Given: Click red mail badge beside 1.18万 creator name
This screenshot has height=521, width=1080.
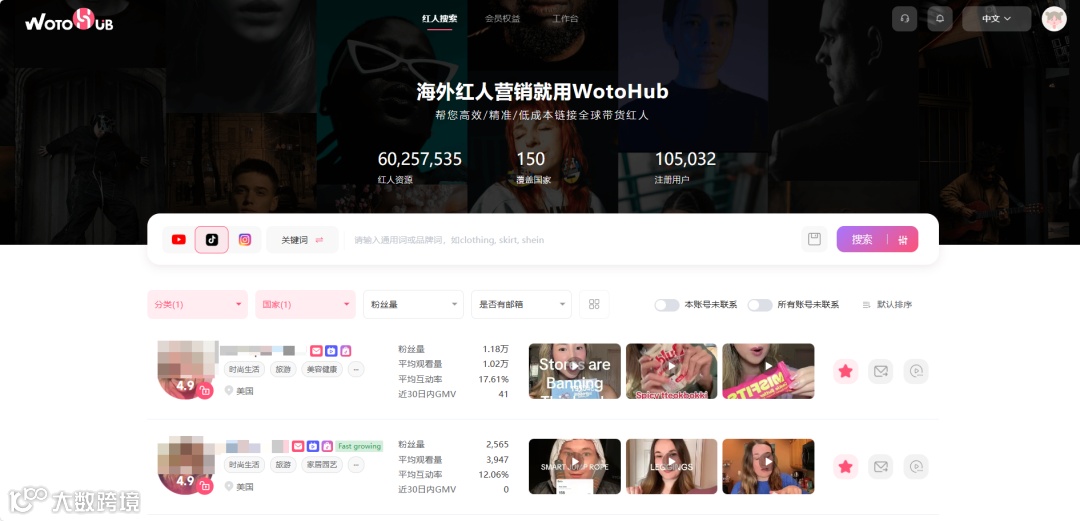Looking at the screenshot, I should tap(315, 350).
